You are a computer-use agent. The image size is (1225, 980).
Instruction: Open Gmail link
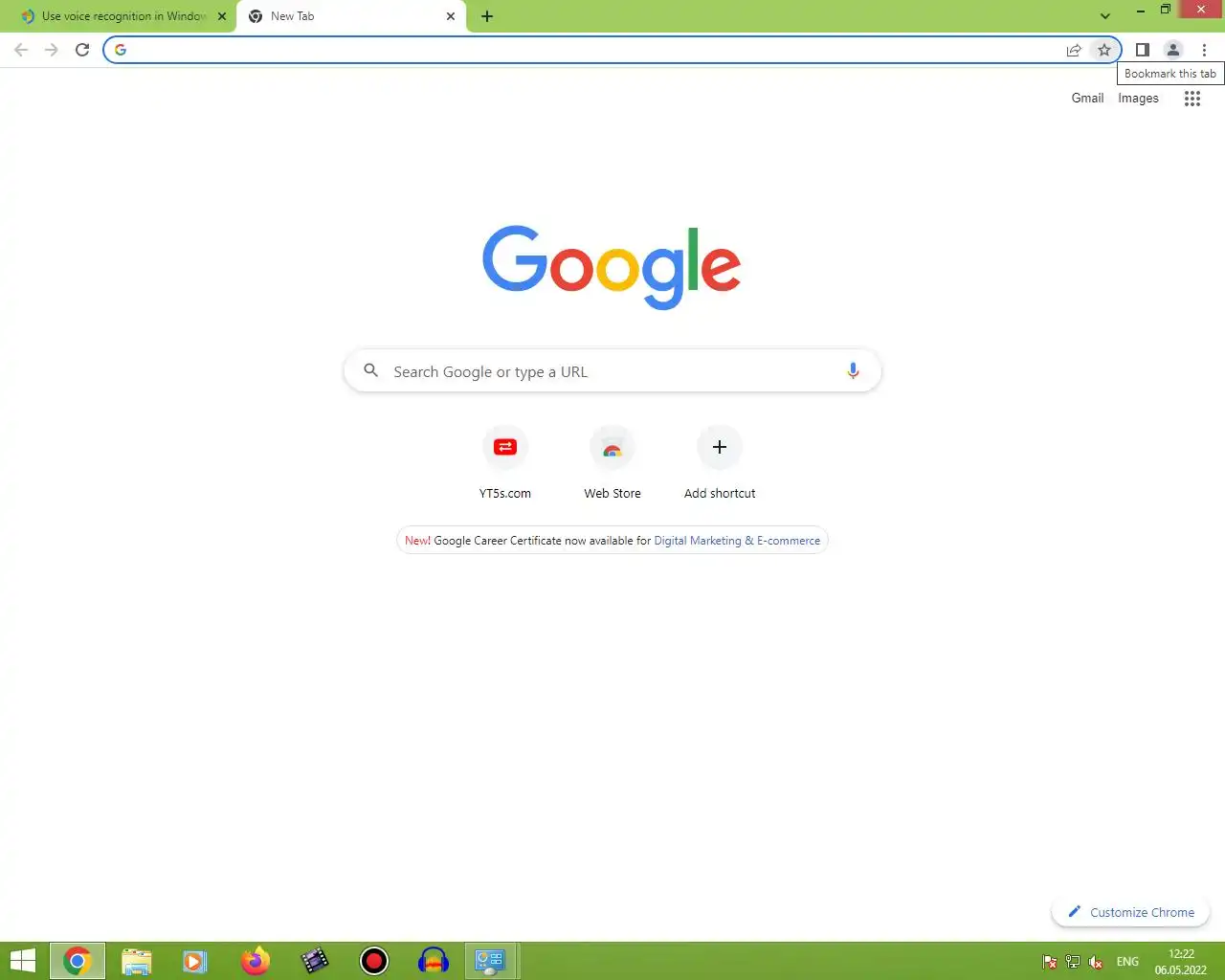(1087, 98)
